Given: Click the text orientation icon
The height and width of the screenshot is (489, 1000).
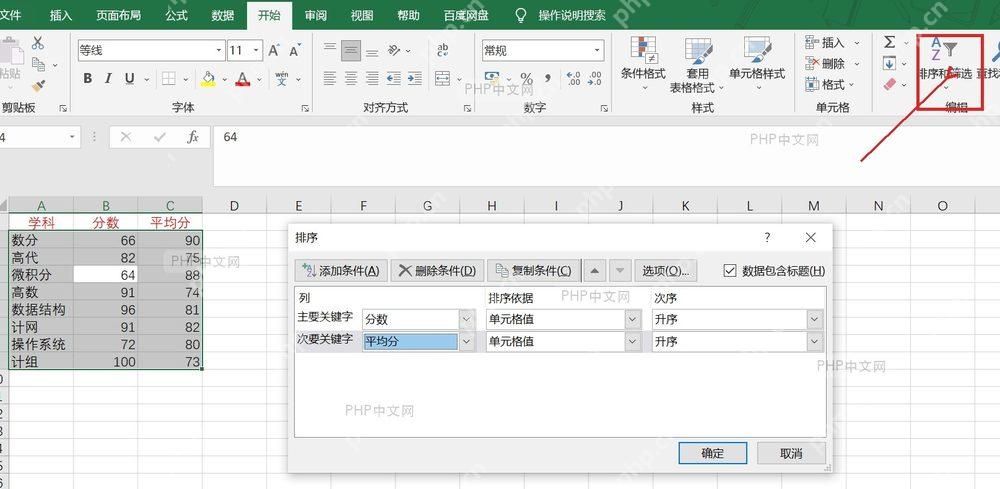Looking at the screenshot, I should (x=395, y=50).
